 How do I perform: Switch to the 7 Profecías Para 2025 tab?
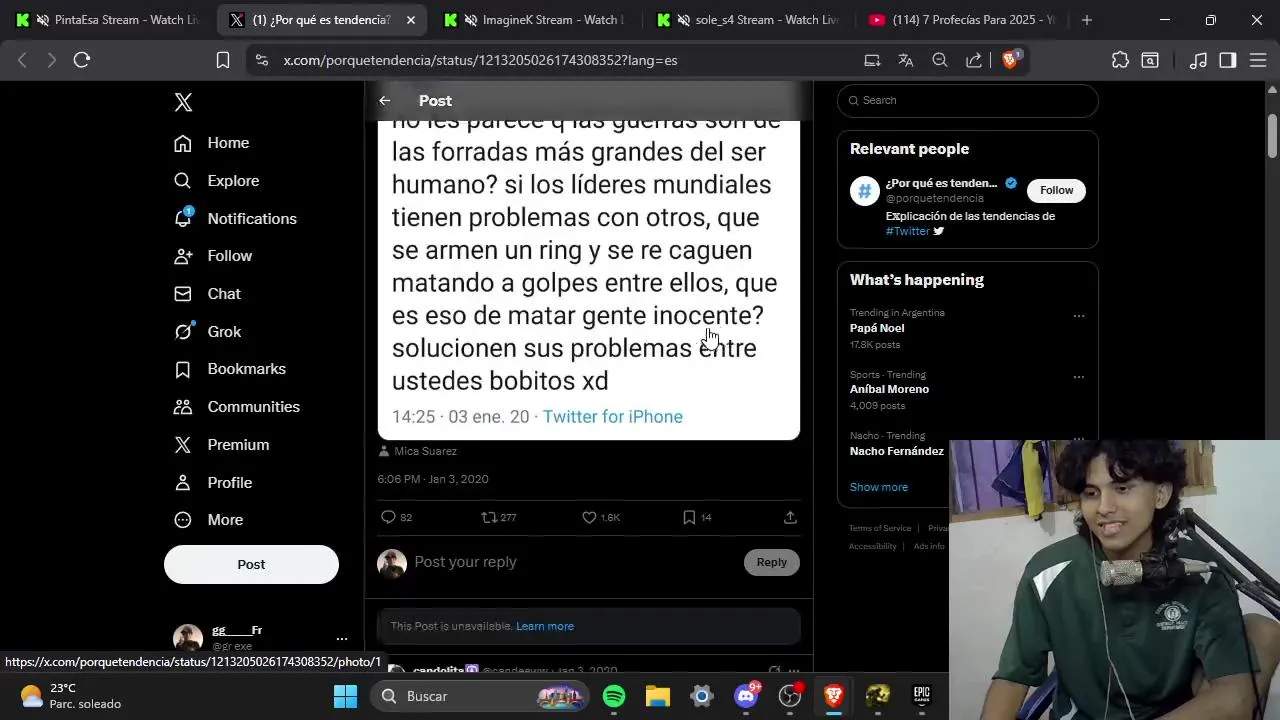tap(962, 20)
